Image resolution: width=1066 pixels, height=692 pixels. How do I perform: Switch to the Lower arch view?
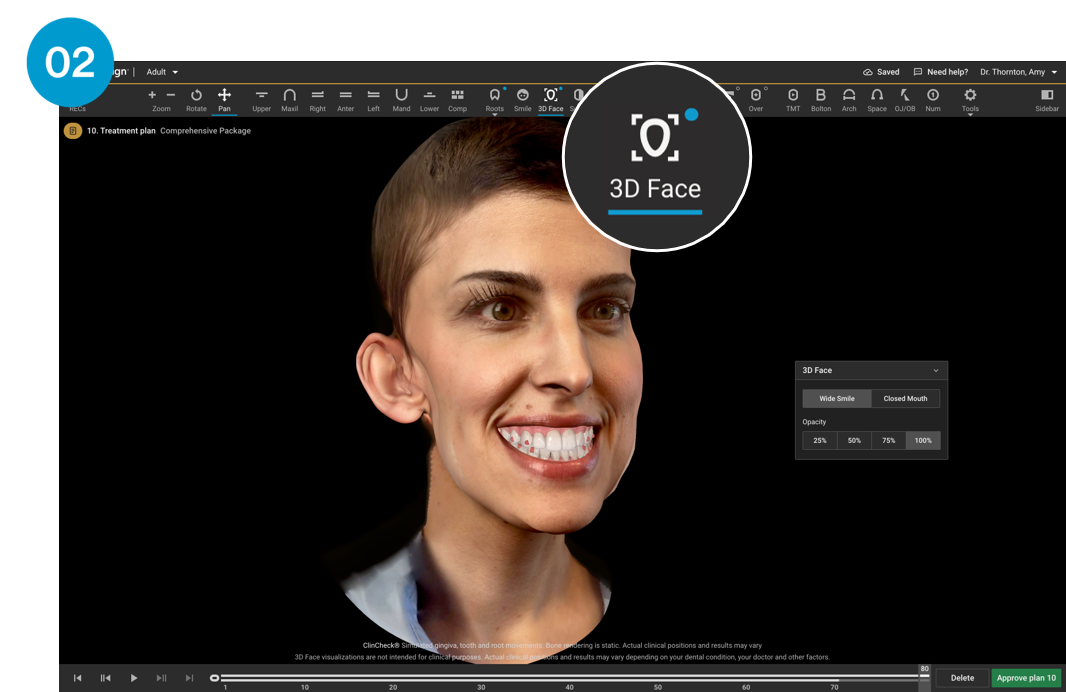pos(429,99)
